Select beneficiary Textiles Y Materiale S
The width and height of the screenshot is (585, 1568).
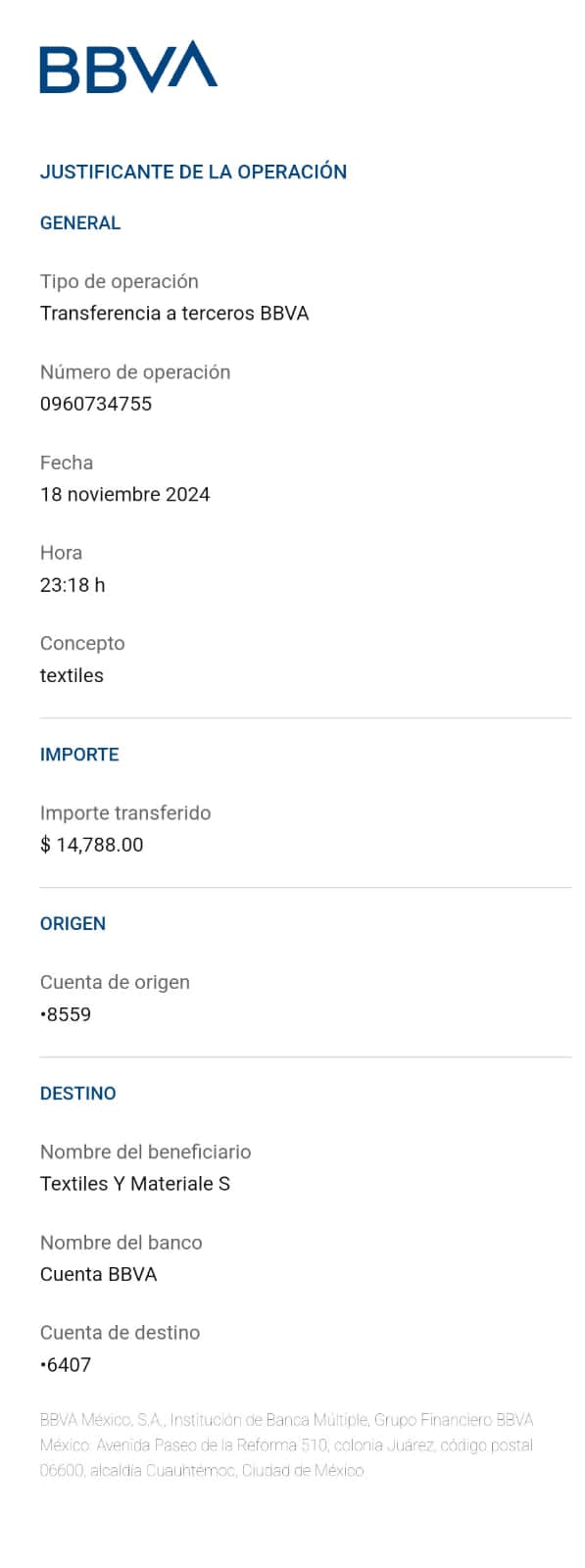click(135, 1184)
